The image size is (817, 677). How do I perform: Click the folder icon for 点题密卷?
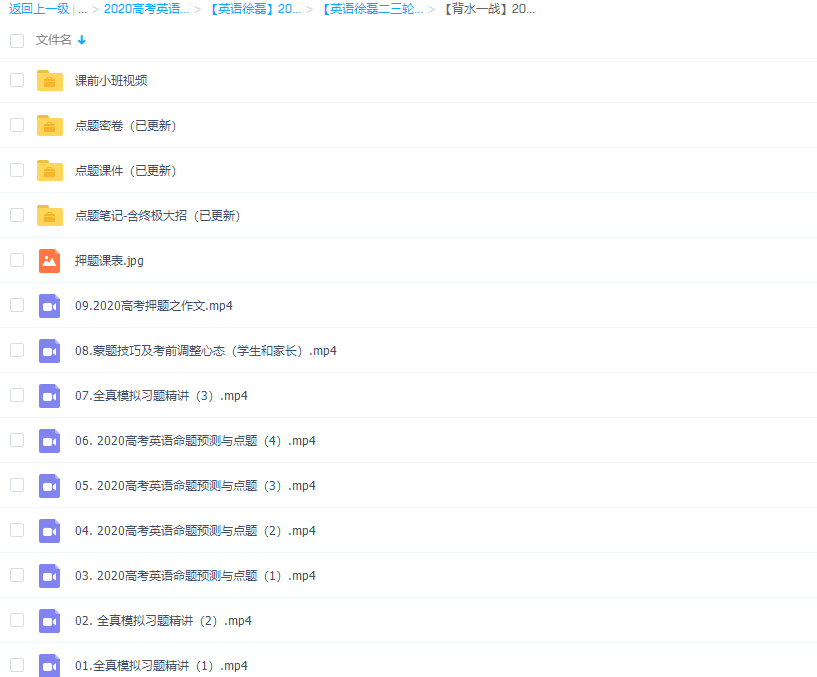50,125
